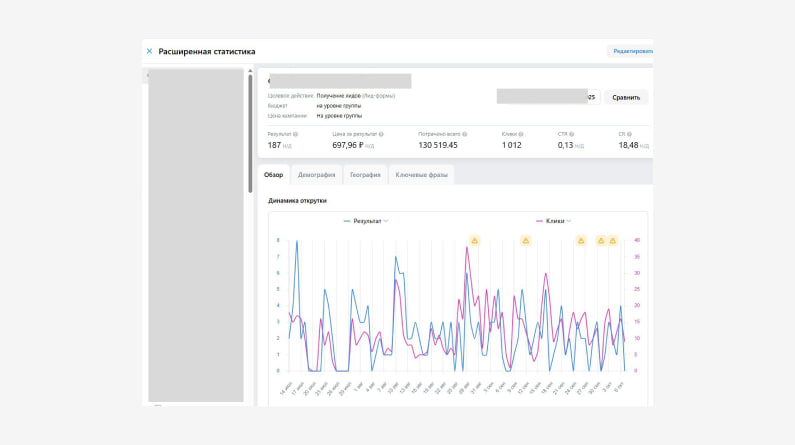This screenshot has height=445, width=795.
Task: Open the География tab
Action: (364, 175)
